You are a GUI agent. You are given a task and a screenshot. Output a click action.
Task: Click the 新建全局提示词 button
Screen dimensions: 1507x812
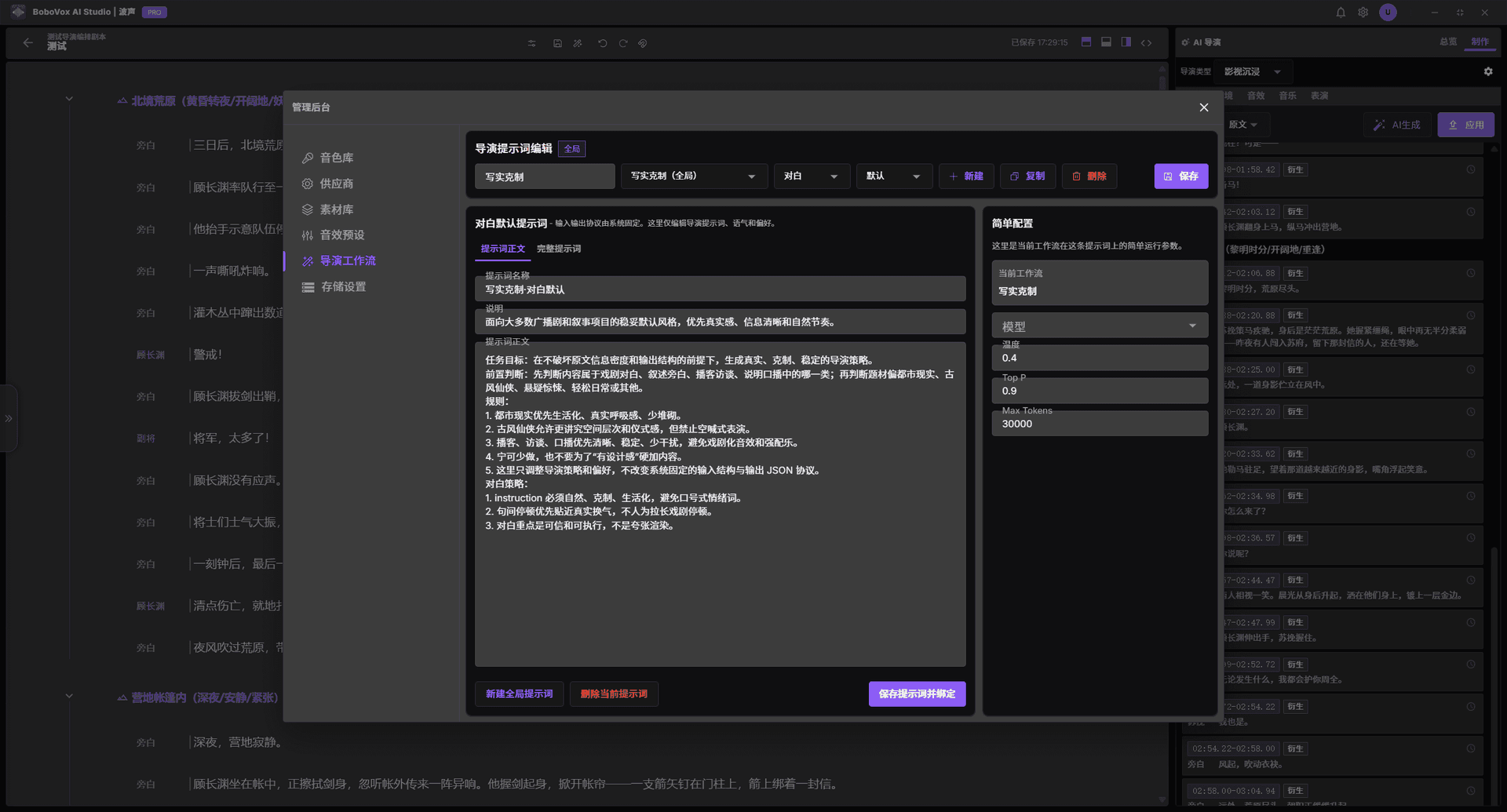coord(519,694)
